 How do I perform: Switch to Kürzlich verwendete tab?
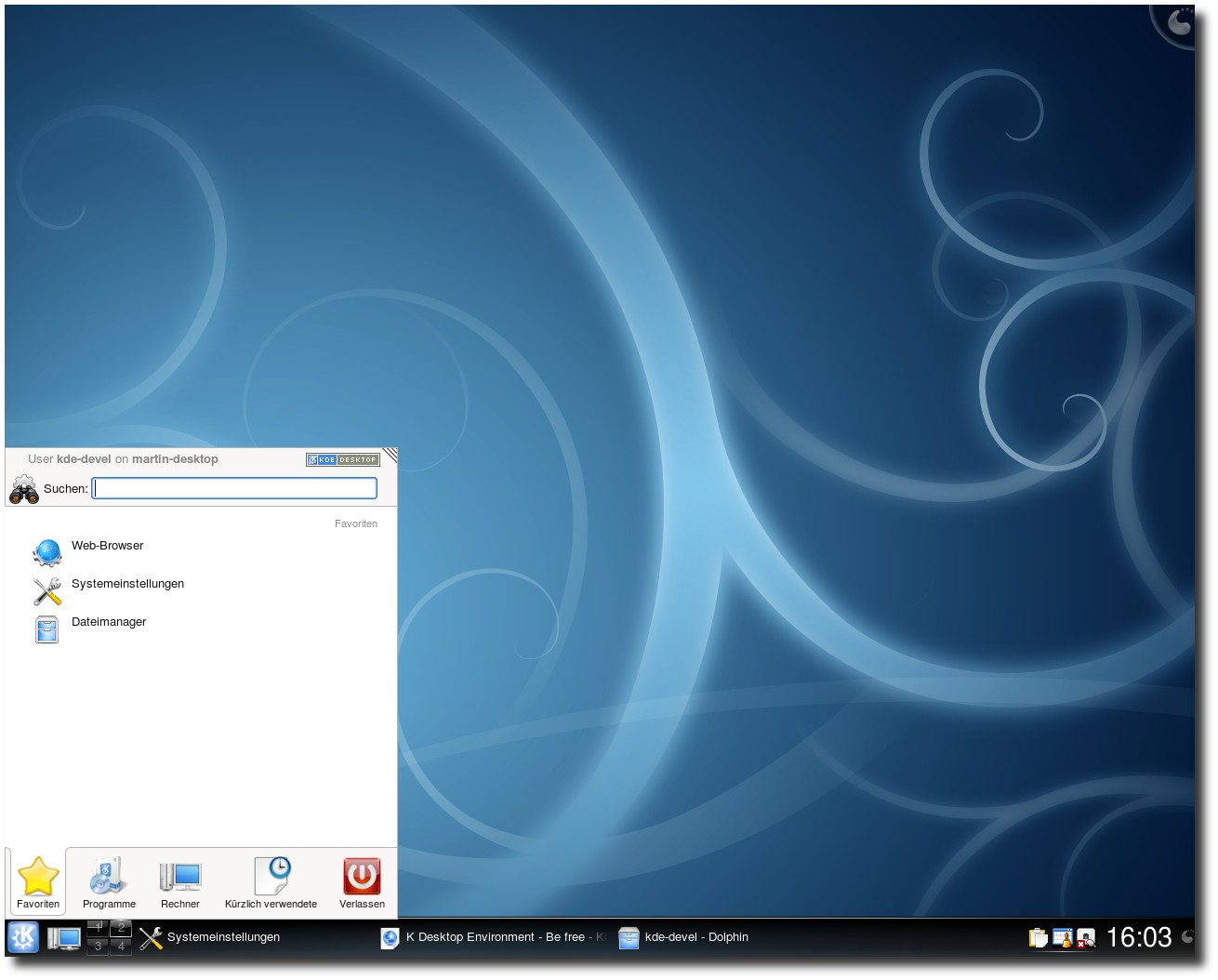271,882
